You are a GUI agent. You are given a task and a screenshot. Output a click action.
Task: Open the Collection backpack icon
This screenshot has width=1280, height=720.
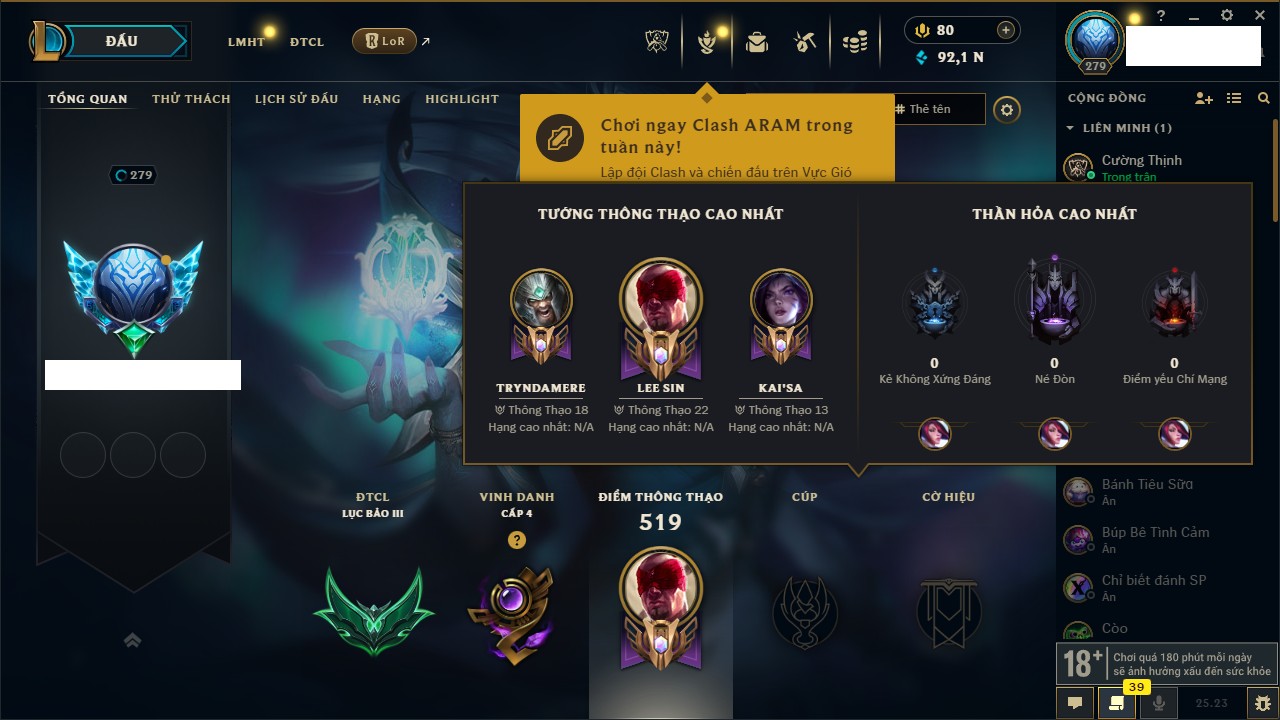pos(757,42)
